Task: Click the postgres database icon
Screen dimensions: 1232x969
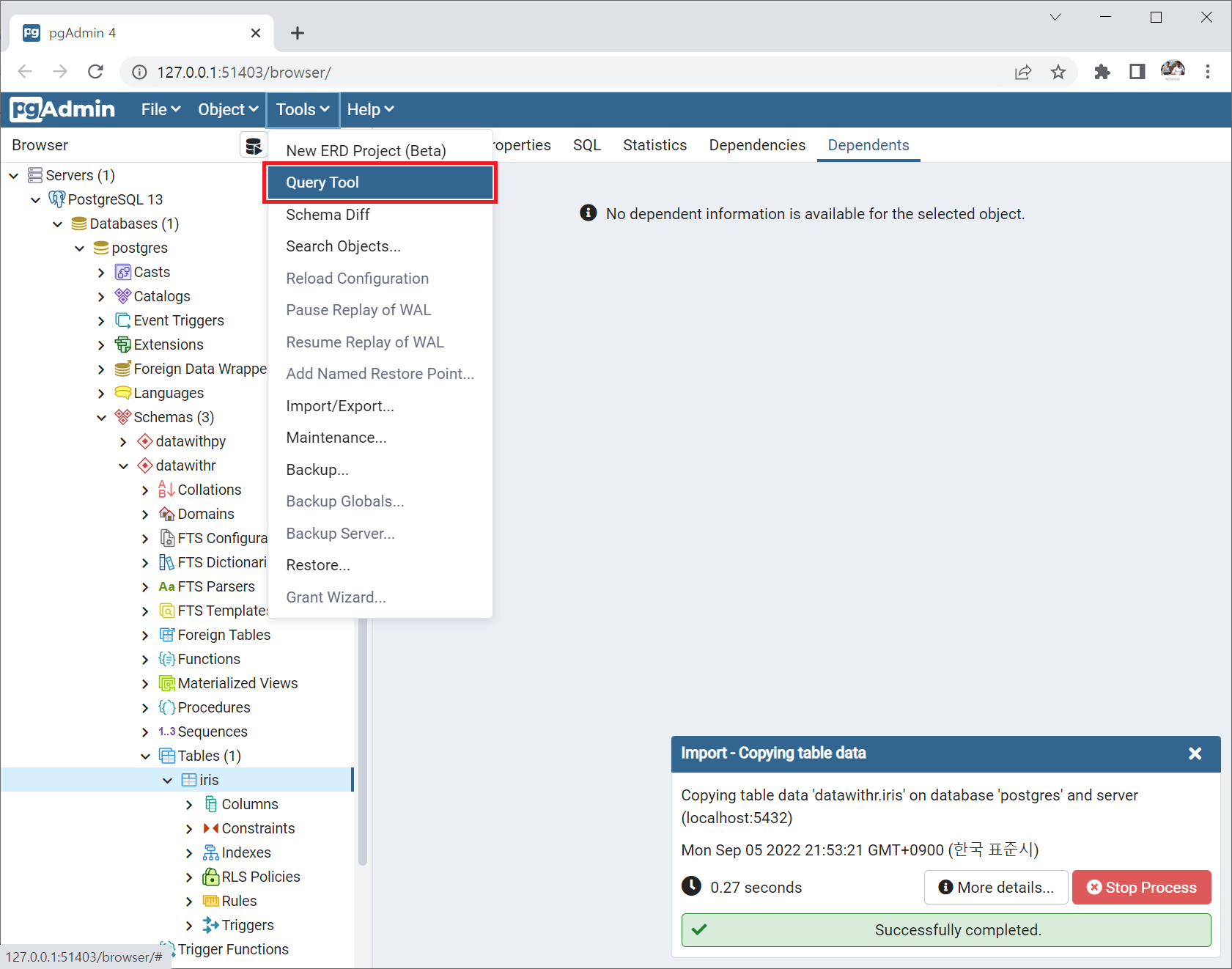Action: pyautogui.click(x=101, y=248)
